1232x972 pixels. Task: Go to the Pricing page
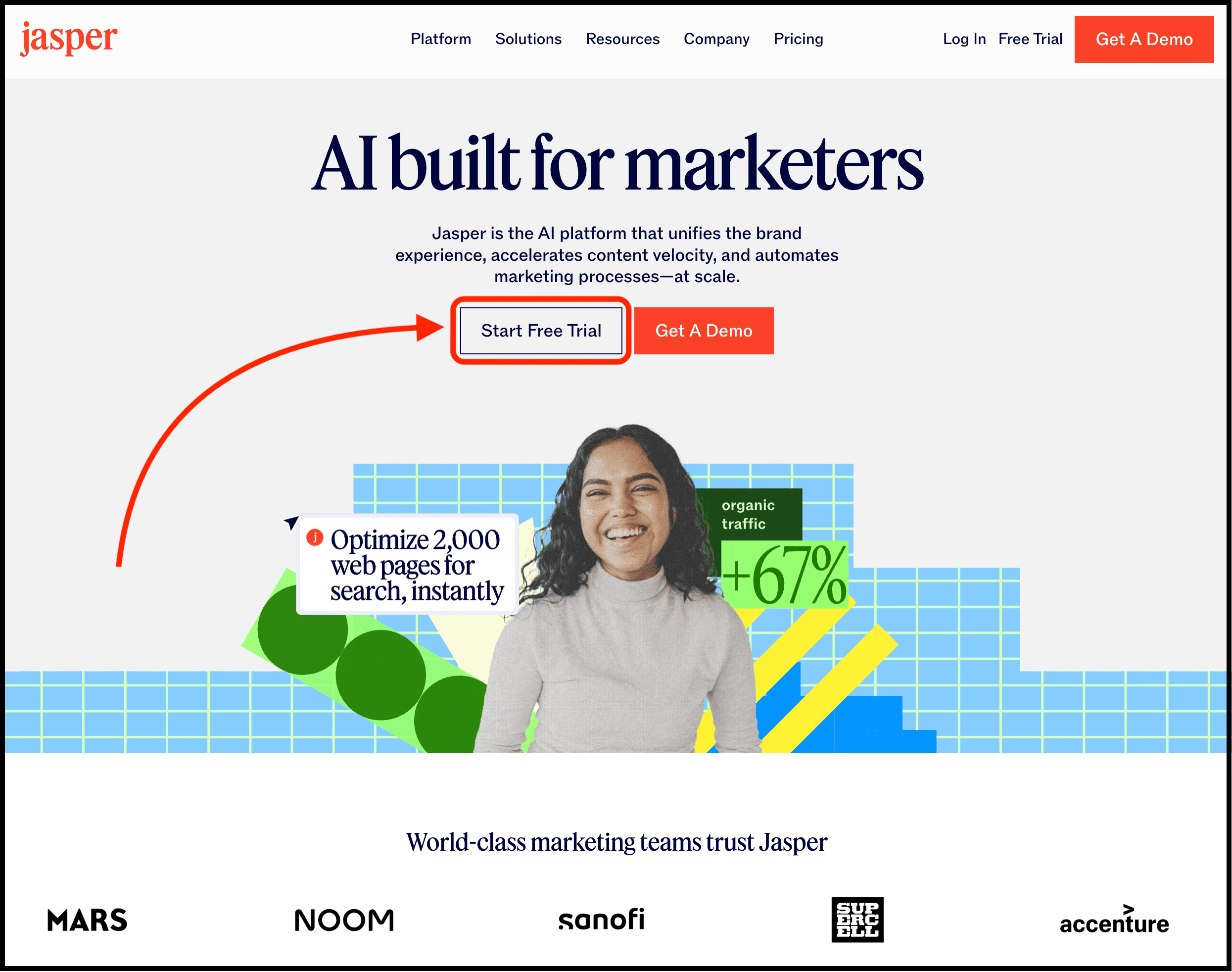(x=799, y=39)
